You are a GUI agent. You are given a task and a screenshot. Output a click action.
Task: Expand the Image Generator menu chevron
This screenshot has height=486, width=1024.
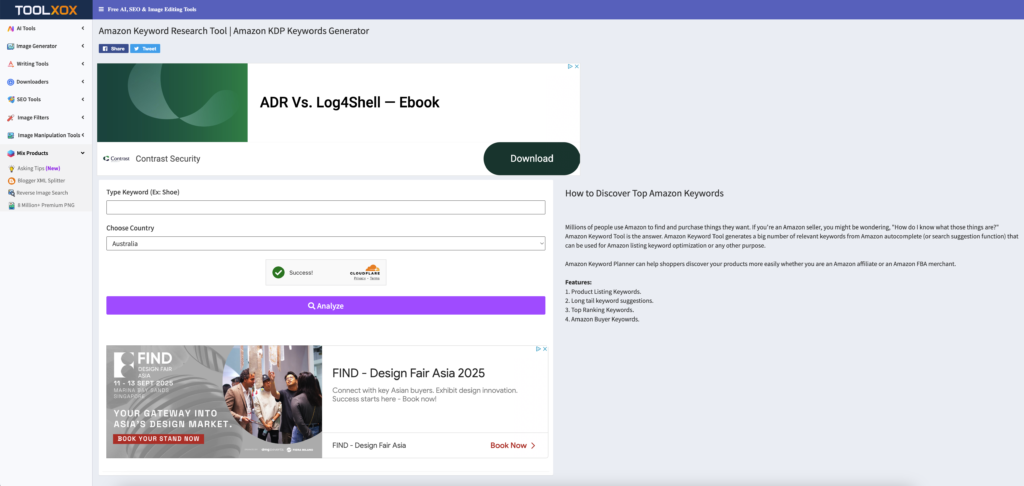(83, 46)
